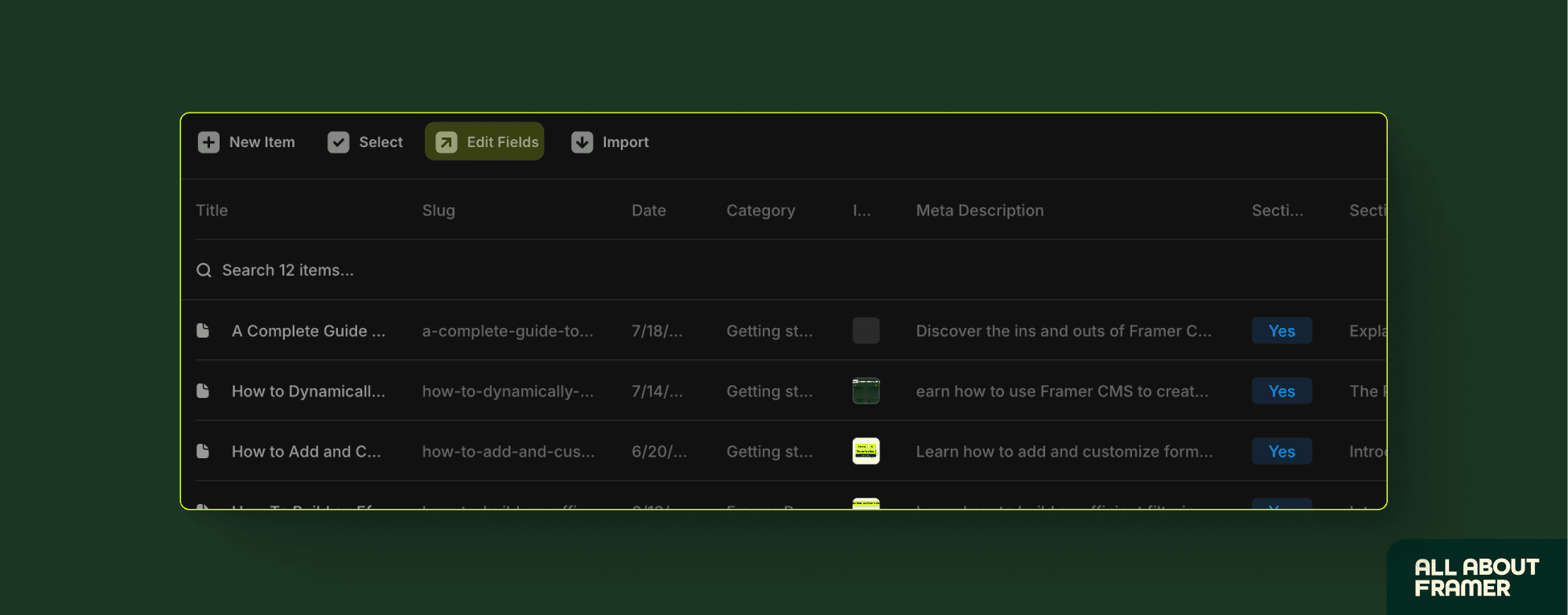1568x615 pixels.
Task: Open Category cell in How to Add and C... row
Action: pyautogui.click(x=769, y=452)
